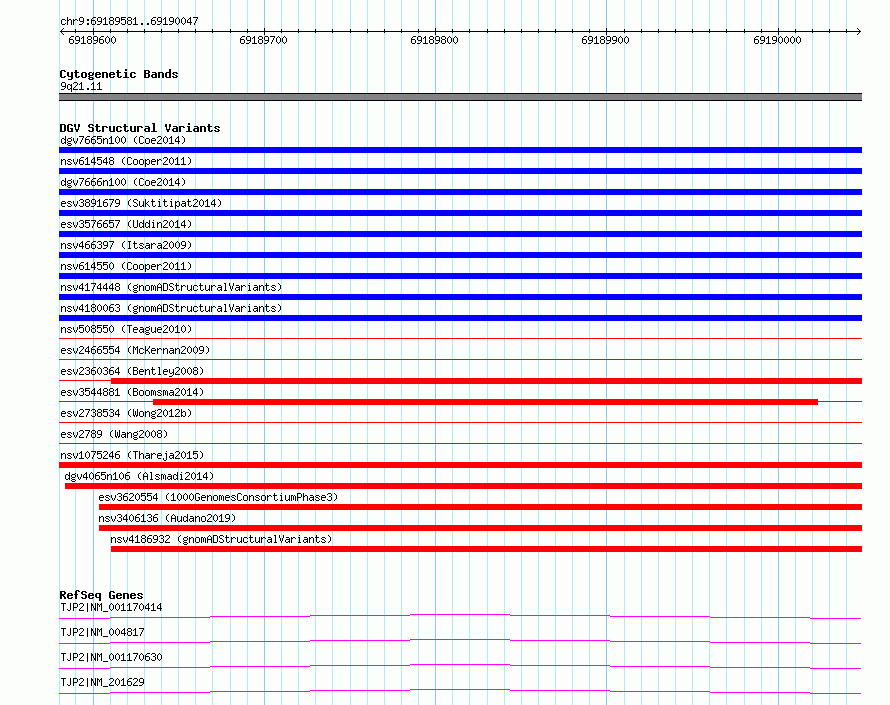This screenshot has height=705, width=890.
Task: Click the first gnomAD label nsv4174448
Action: tap(171, 287)
